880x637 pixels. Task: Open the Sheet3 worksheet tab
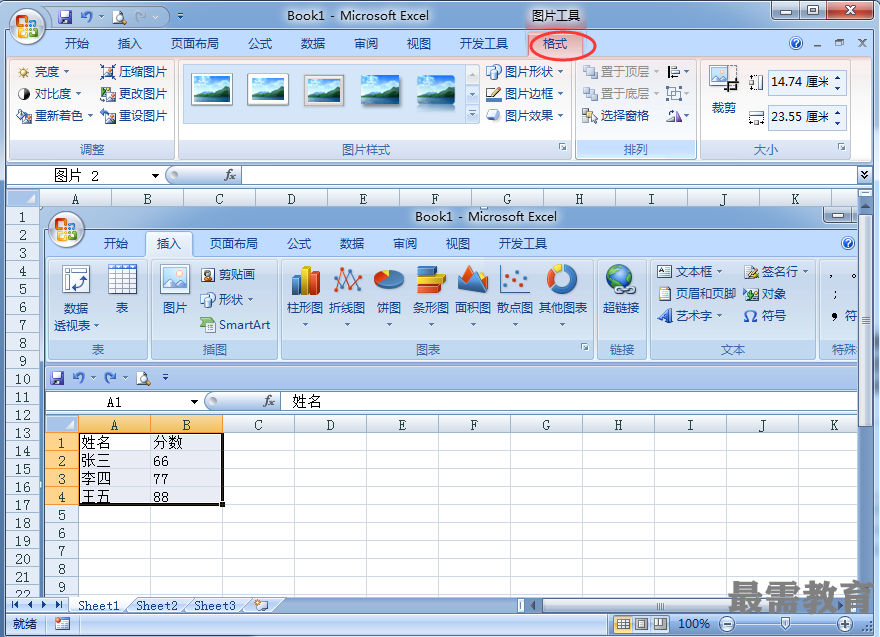tap(215, 606)
